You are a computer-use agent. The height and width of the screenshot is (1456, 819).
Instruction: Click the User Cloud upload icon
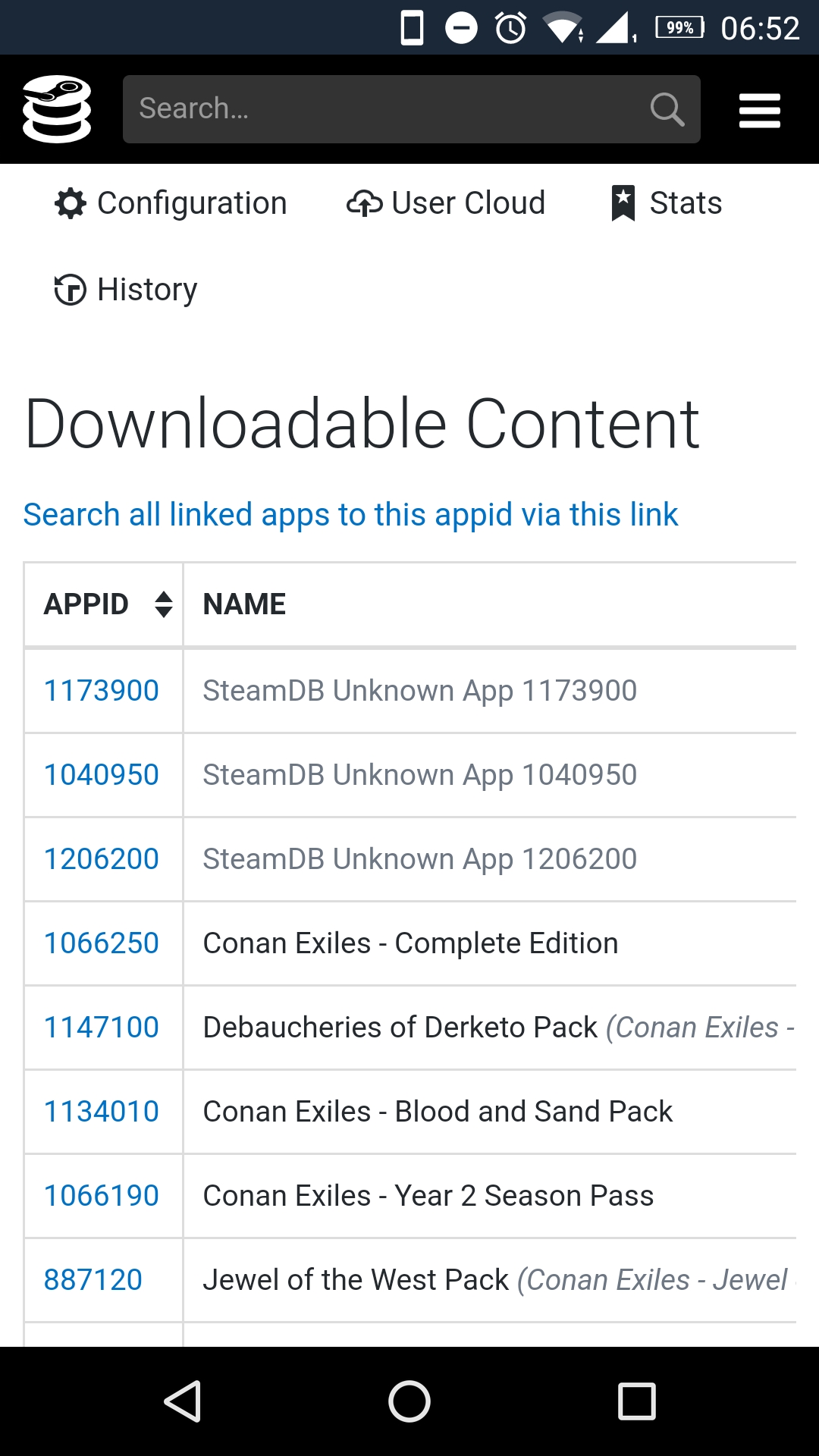coord(364,203)
